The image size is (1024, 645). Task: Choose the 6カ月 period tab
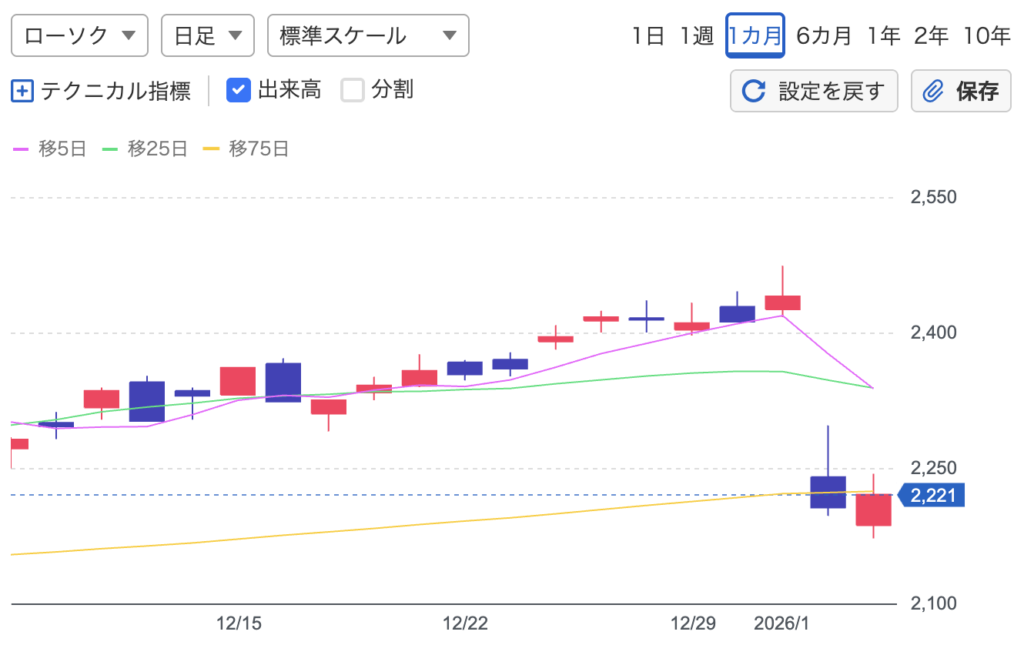[x=824, y=36]
